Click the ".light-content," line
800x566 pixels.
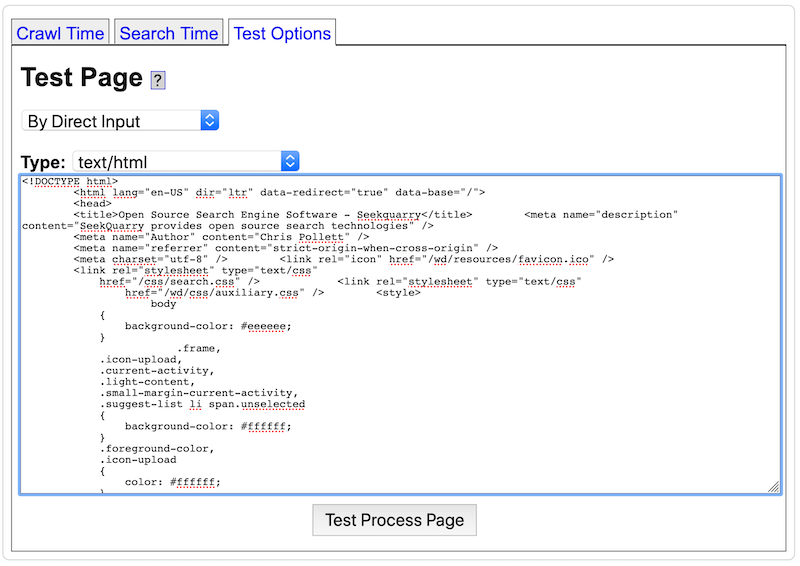click(147, 382)
